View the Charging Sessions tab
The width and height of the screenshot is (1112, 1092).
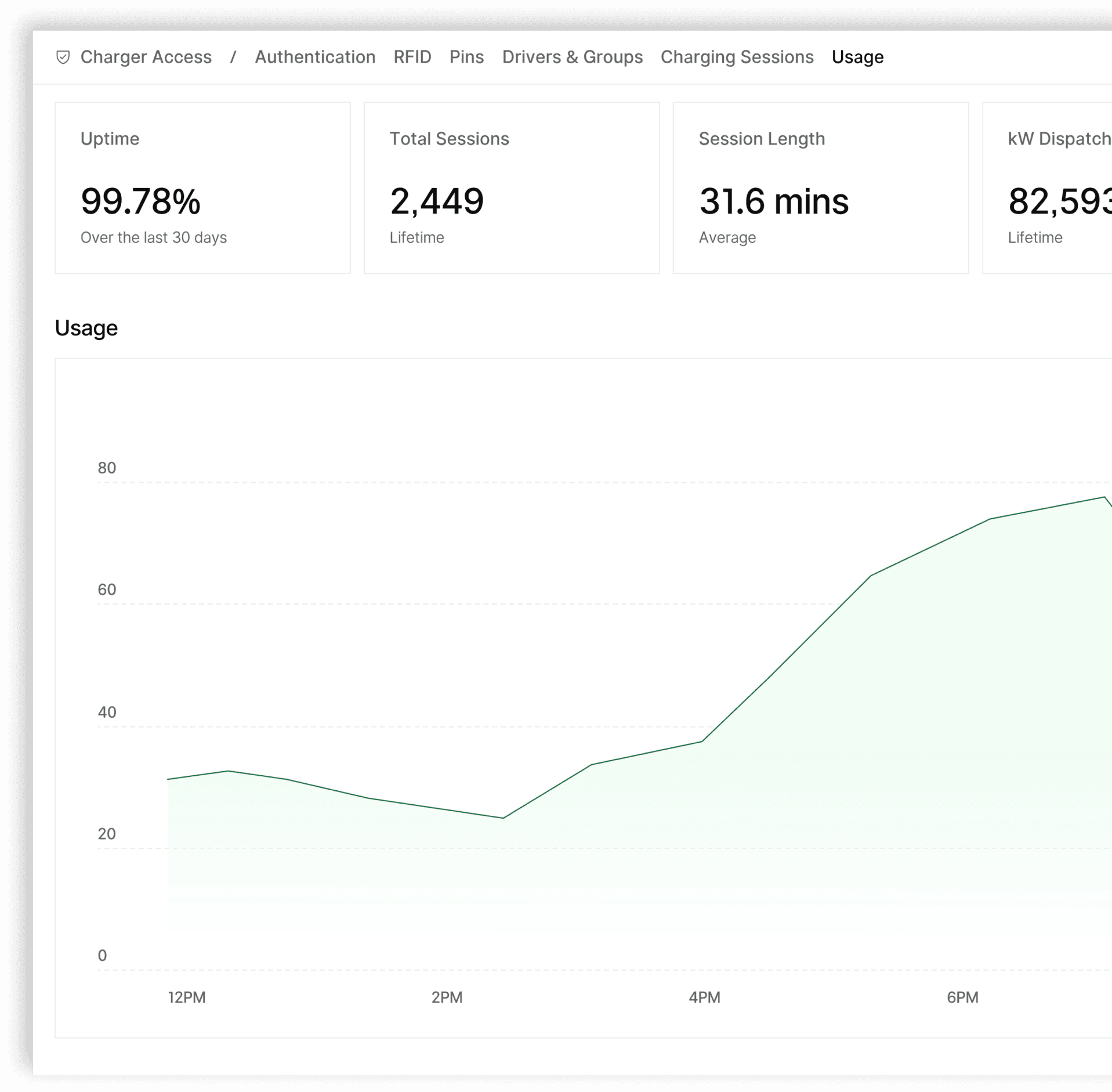point(737,57)
